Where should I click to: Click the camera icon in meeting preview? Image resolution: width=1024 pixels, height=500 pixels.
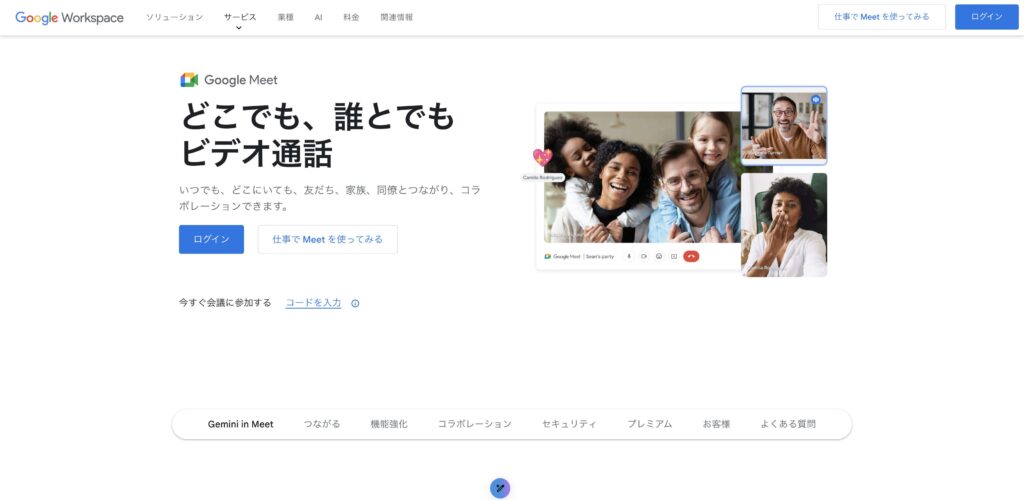coord(644,257)
